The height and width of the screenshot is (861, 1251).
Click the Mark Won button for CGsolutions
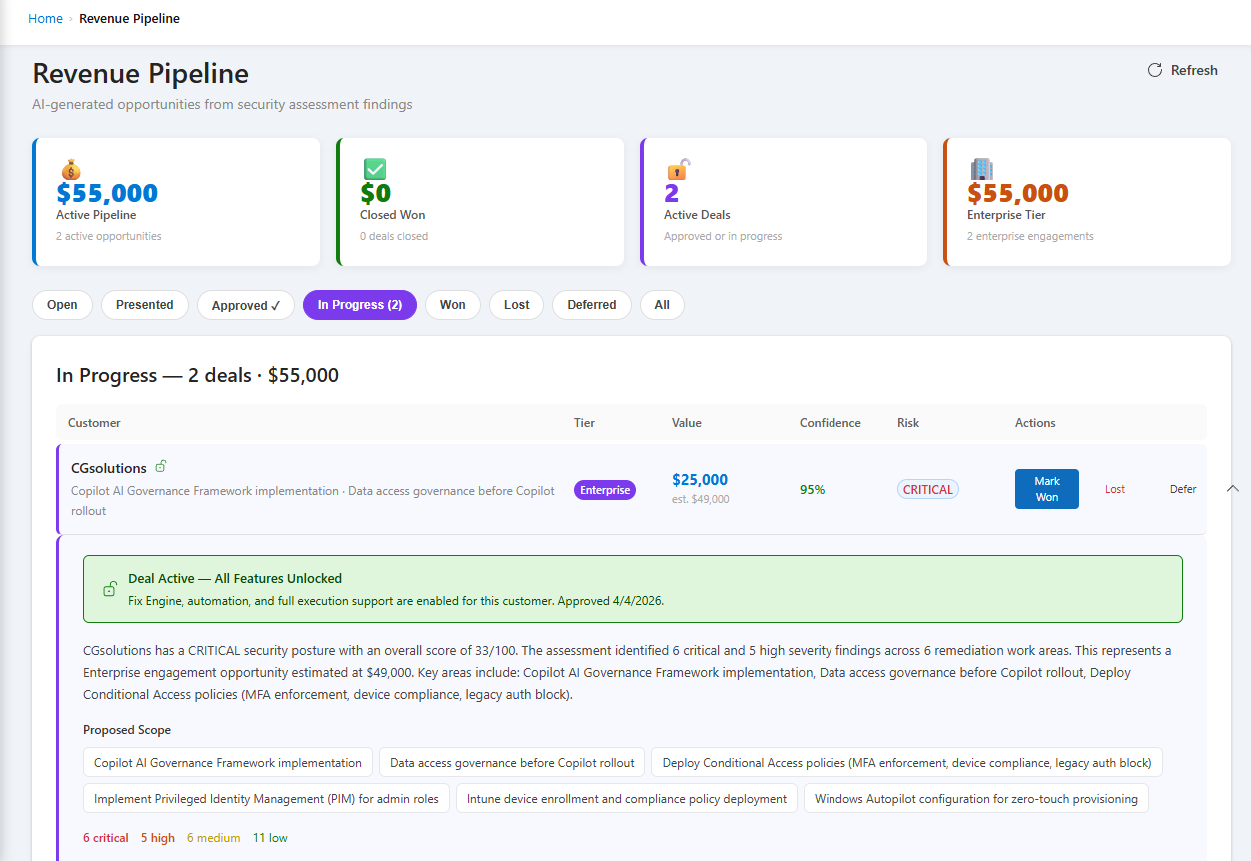[x=1046, y=489]
